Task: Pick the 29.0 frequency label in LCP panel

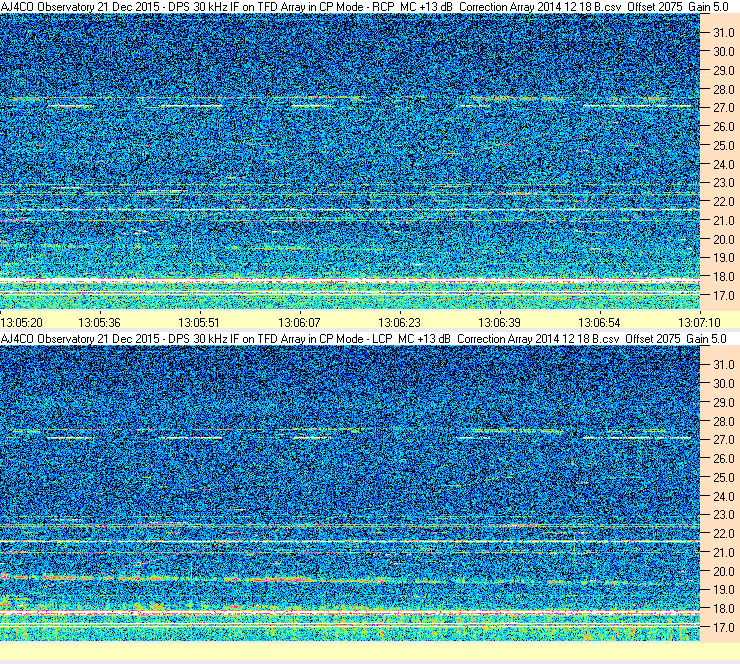Action: [723, 403]
